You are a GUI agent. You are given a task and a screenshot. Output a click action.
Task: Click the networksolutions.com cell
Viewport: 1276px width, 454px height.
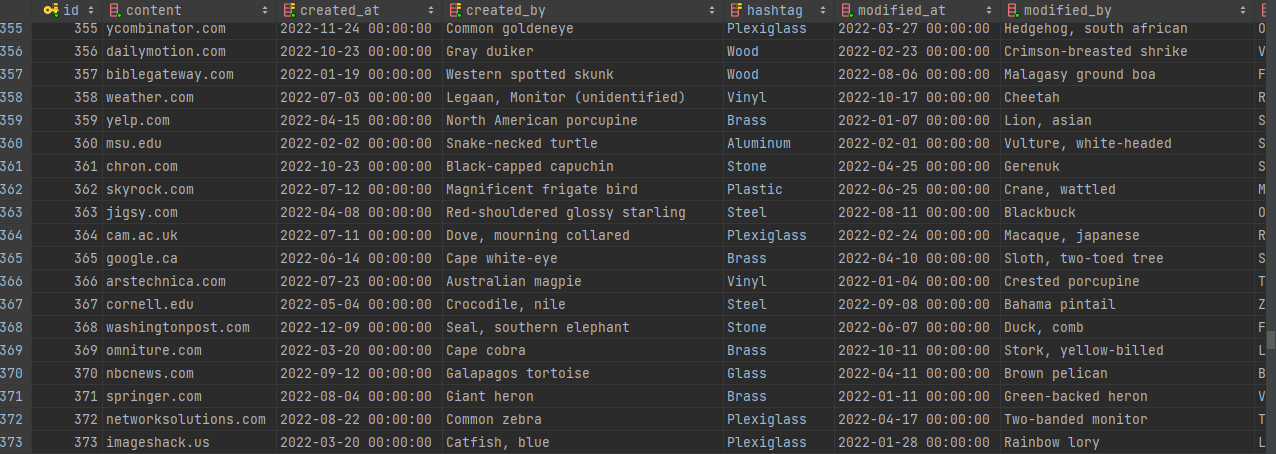189,419
